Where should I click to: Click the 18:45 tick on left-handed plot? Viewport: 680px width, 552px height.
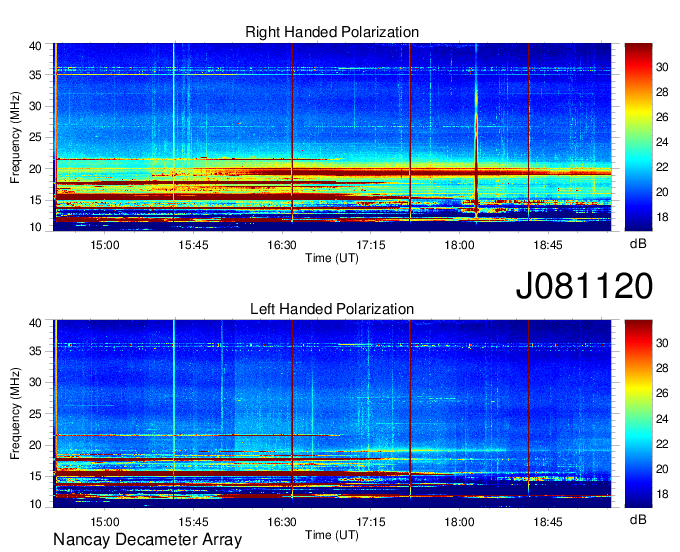[x=548, y=522]
